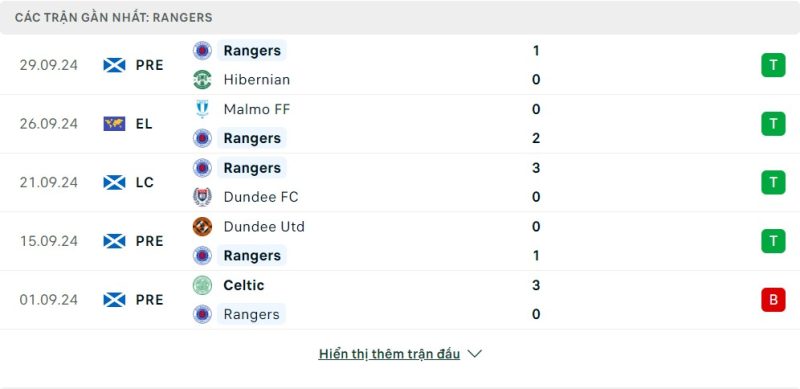Image resolution: width=800 pixels, height=389 pixels.
Task: Open 'Hiển thị thêm trận đấu' link
Action: pos(389,354)
